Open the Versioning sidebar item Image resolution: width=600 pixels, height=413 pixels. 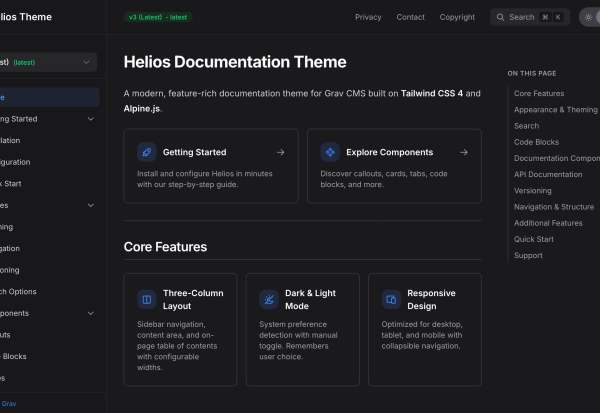click(10, 270)
